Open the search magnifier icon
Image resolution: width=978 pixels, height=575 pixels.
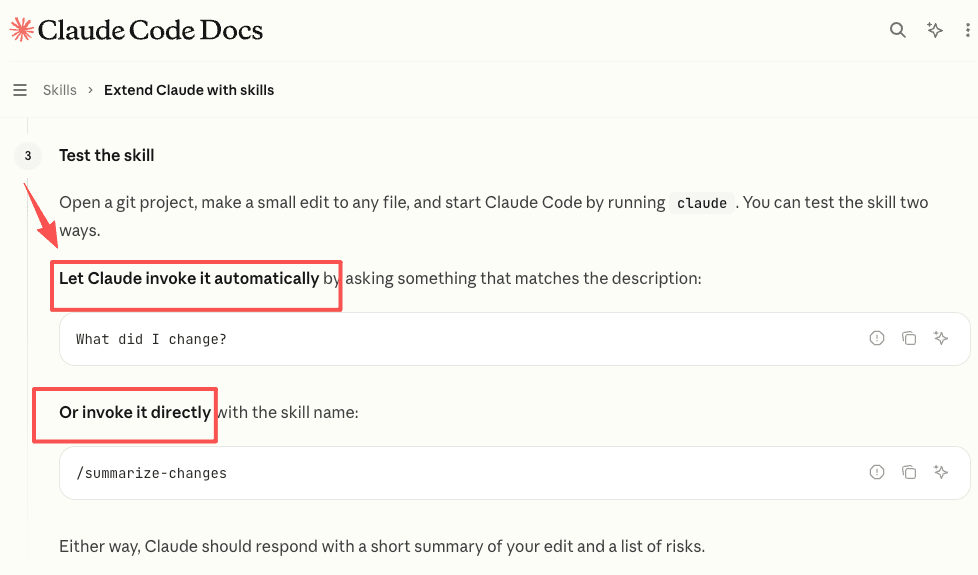898,30
